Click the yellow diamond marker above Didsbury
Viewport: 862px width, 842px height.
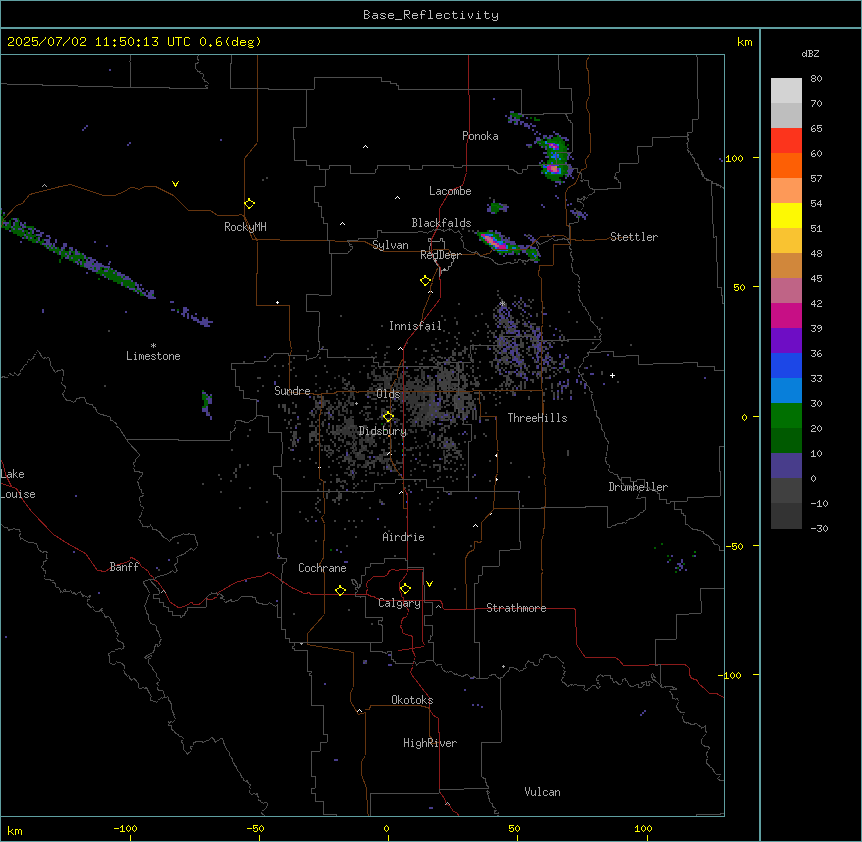(x=388, y=417)
